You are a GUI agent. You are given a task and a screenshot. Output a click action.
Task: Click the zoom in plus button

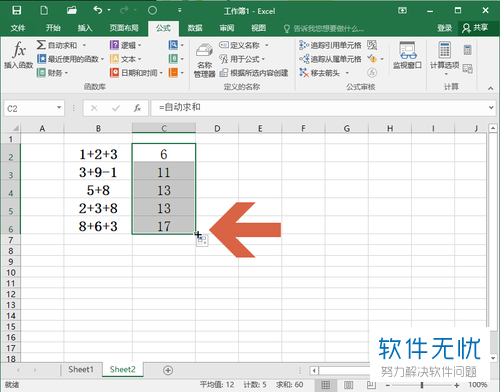point(457,385)
